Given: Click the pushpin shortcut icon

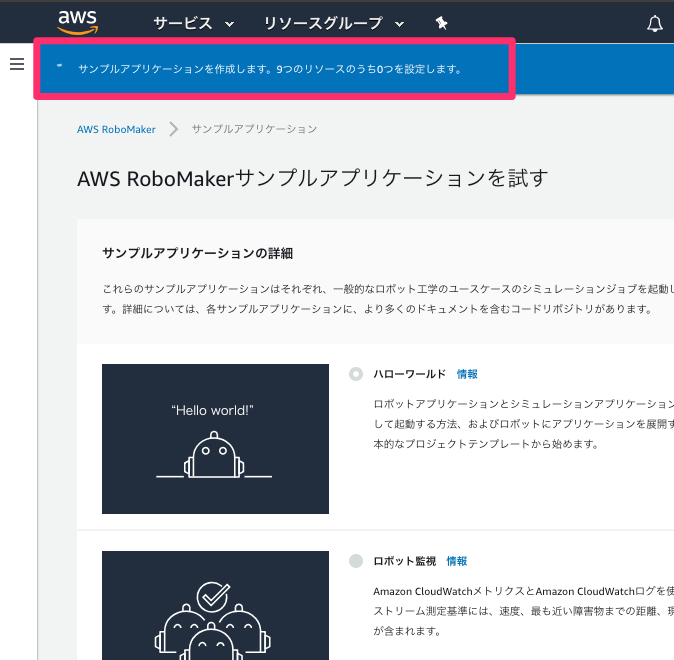Looking at the screenshot, I should (441, 23).
